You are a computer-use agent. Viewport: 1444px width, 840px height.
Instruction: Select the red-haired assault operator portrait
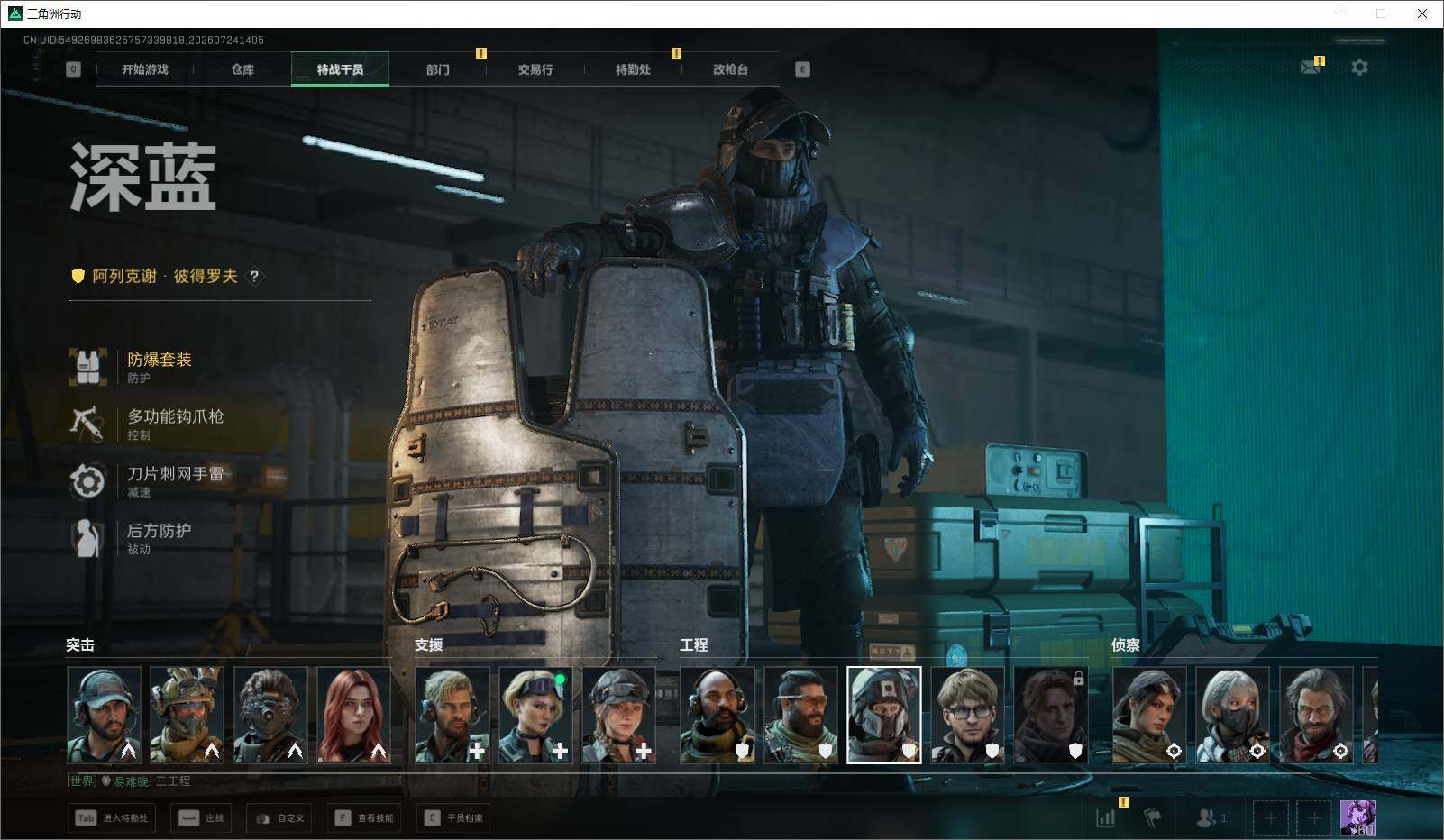click(354, 716)
